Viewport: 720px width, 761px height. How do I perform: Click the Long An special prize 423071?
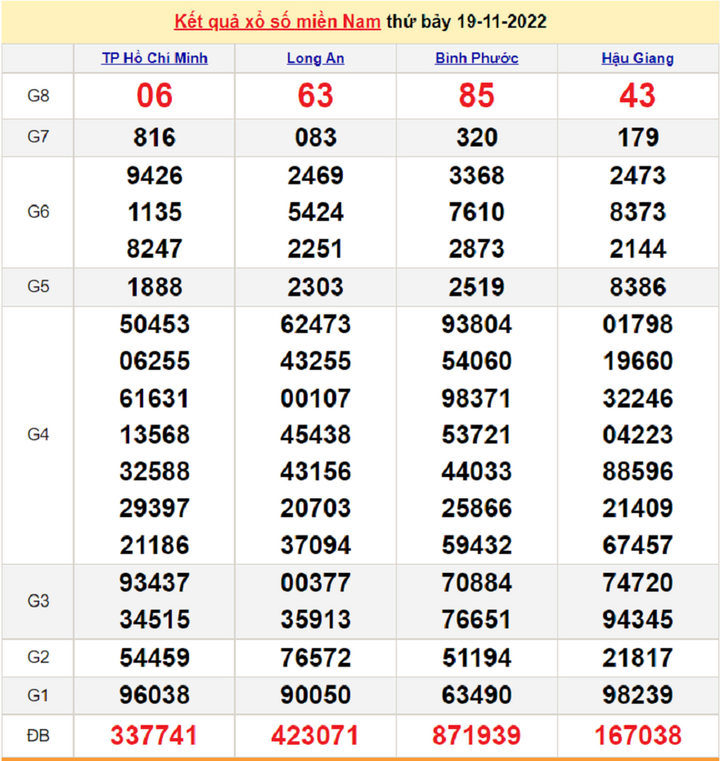(315, 736)
